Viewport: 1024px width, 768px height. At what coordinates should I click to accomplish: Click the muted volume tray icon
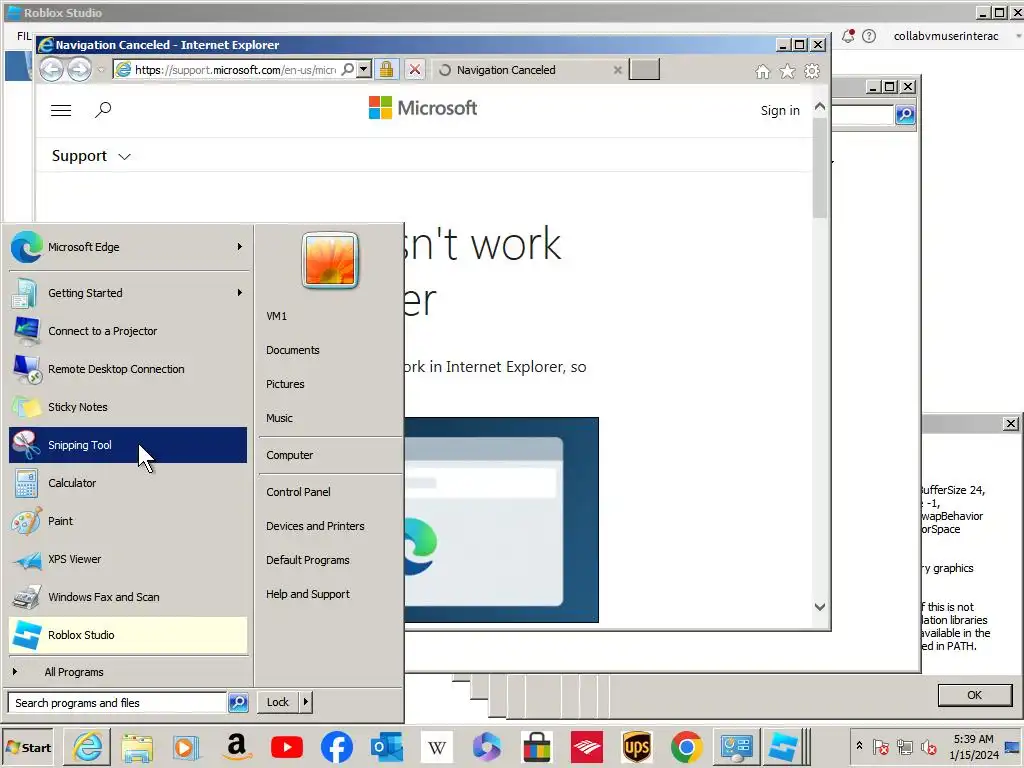click(x=928, y=747)
